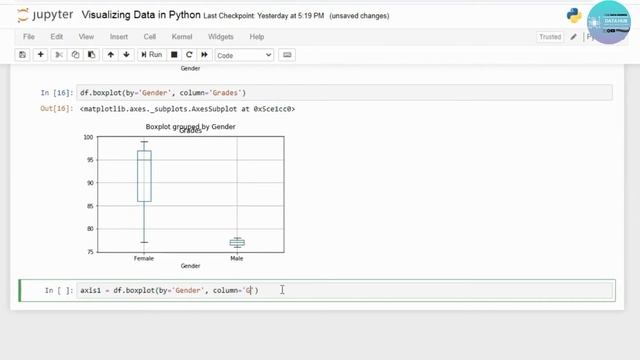
Task: Insert a cell below with the plus icon
Action: coord(40,55)
